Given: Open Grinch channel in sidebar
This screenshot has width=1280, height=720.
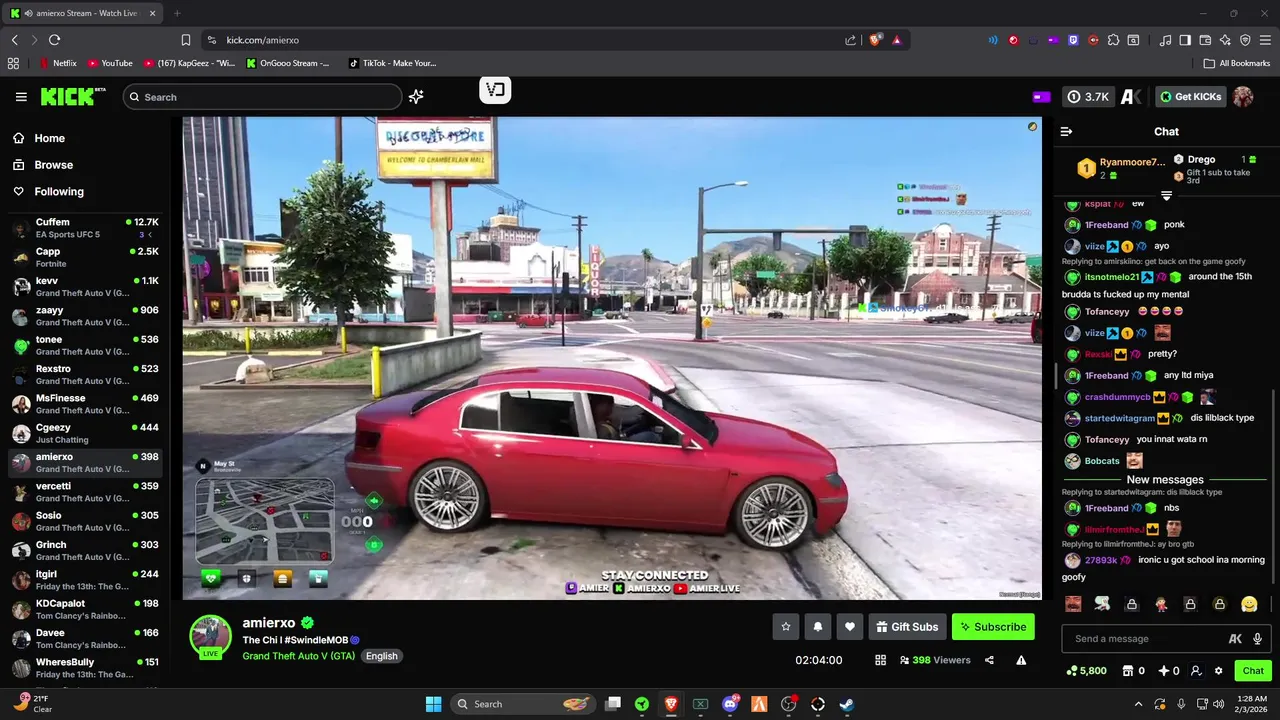Looking at the screenshot, I should coord(85,551).
